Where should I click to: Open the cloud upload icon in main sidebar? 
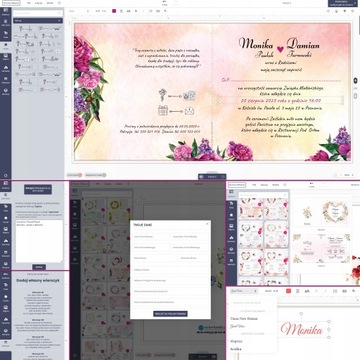(5, 68)
